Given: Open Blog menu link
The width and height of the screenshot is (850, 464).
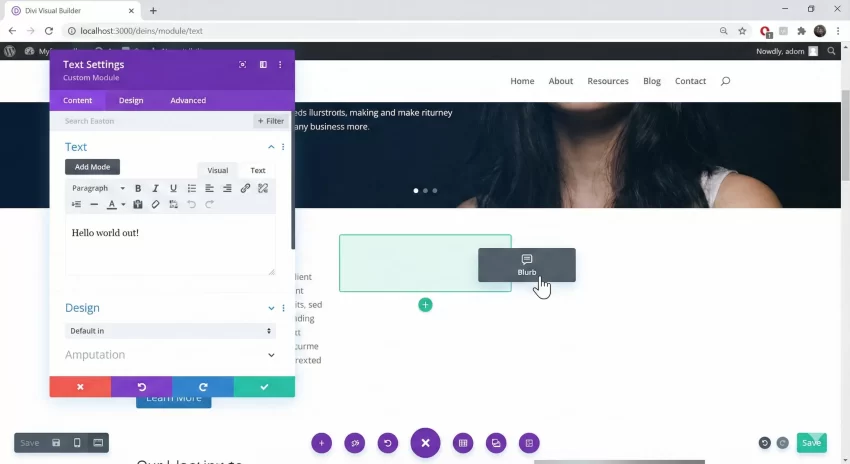Looking at the screenshot, I should coord(652,81).
